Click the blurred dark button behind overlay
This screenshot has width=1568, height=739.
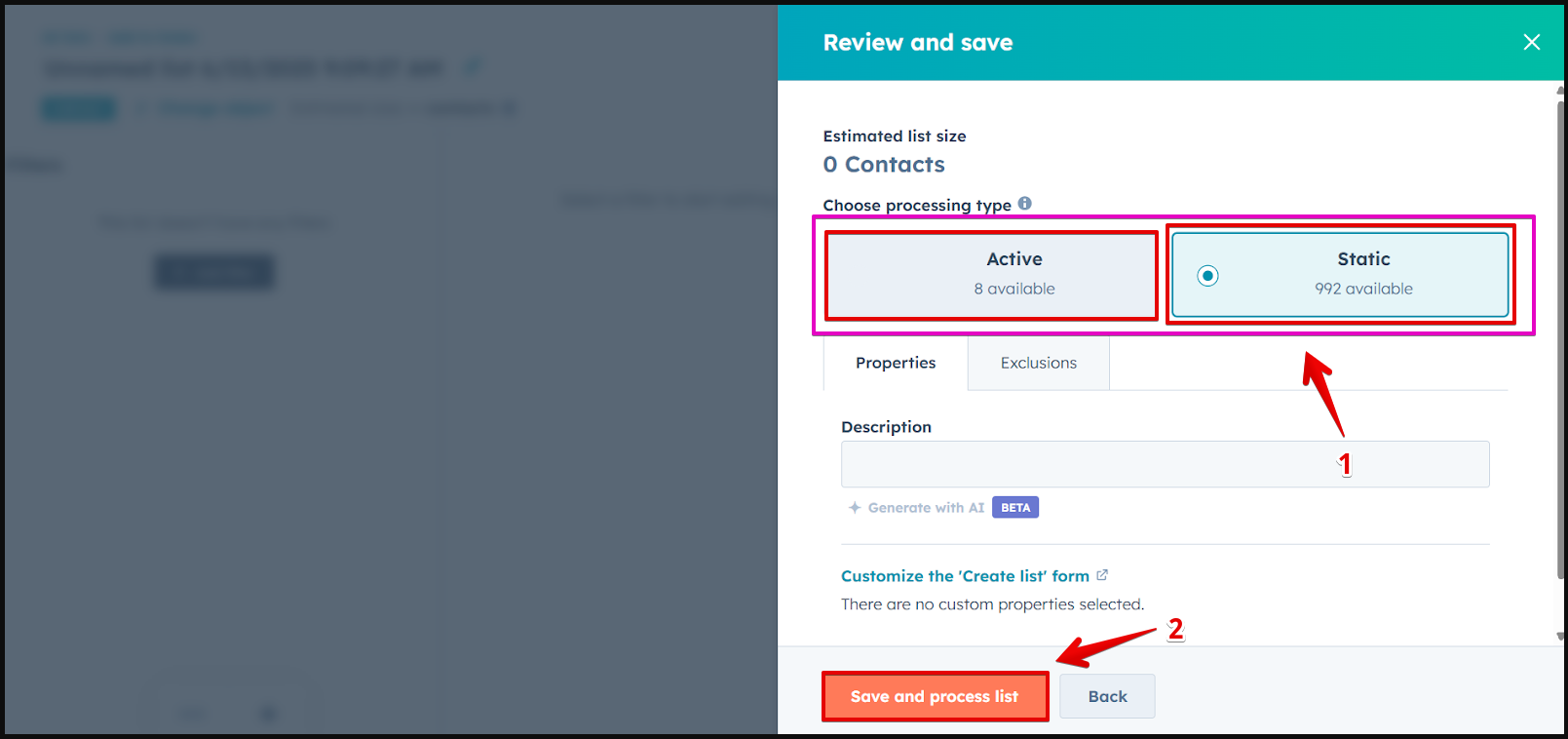pyautogui.click(x=214, y=272)
